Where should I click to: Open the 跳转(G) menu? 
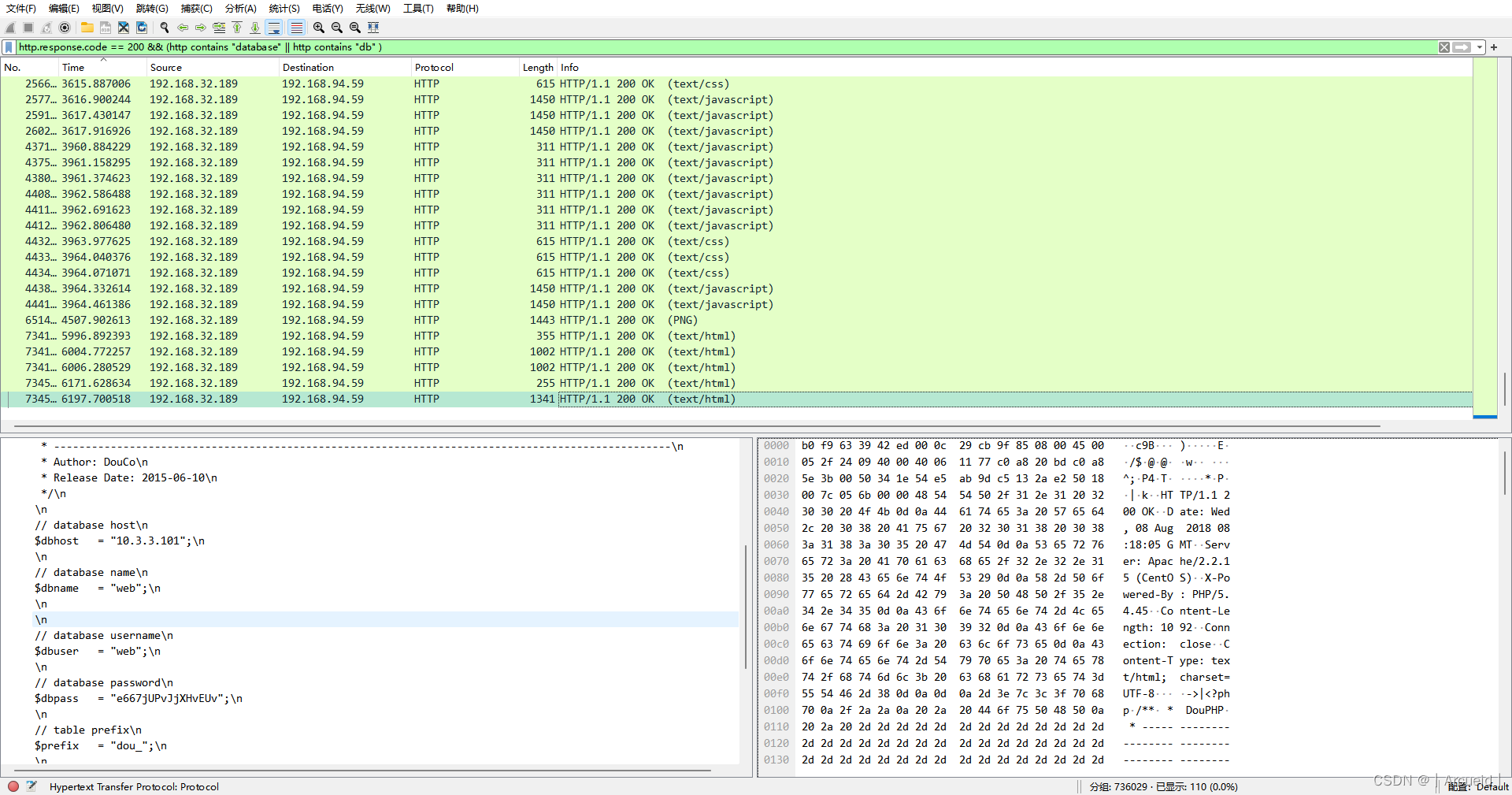click(x=152, y=9)
